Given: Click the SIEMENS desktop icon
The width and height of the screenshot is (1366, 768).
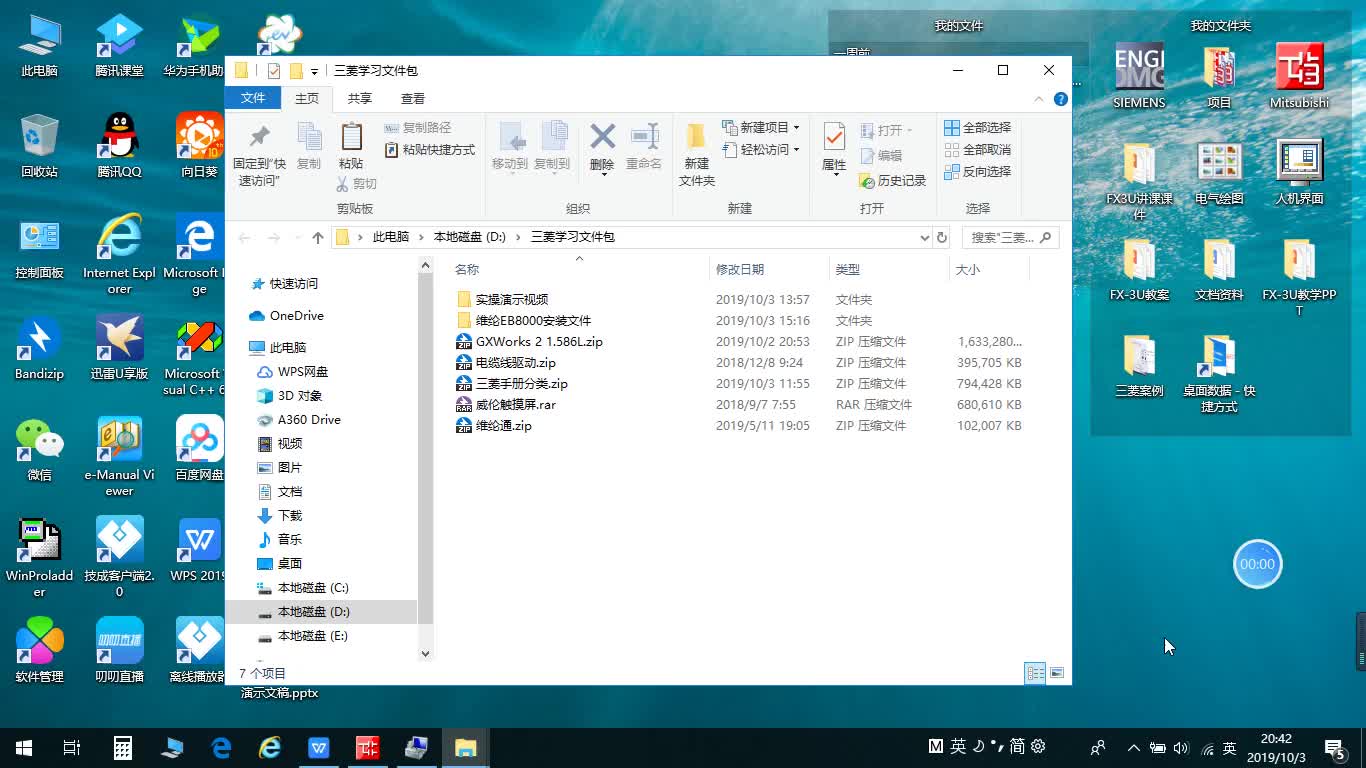Looking at the screenshot, I should (x=1139, y=77).
